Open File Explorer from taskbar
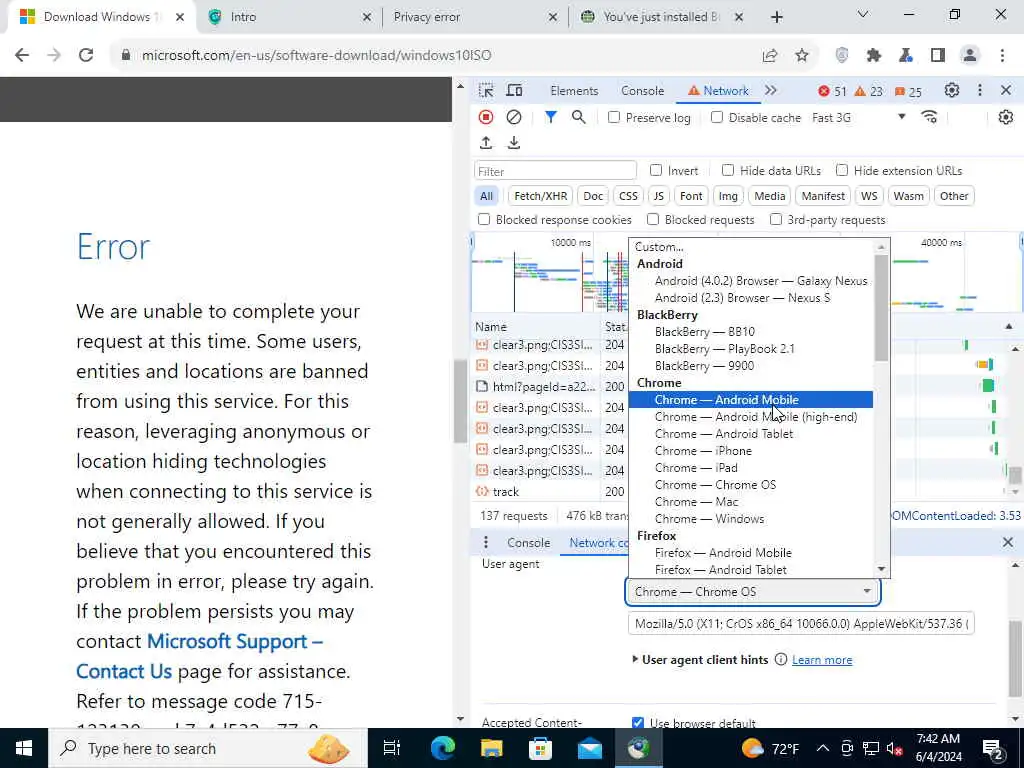The image size is (1024, 768). click(492, 748)
